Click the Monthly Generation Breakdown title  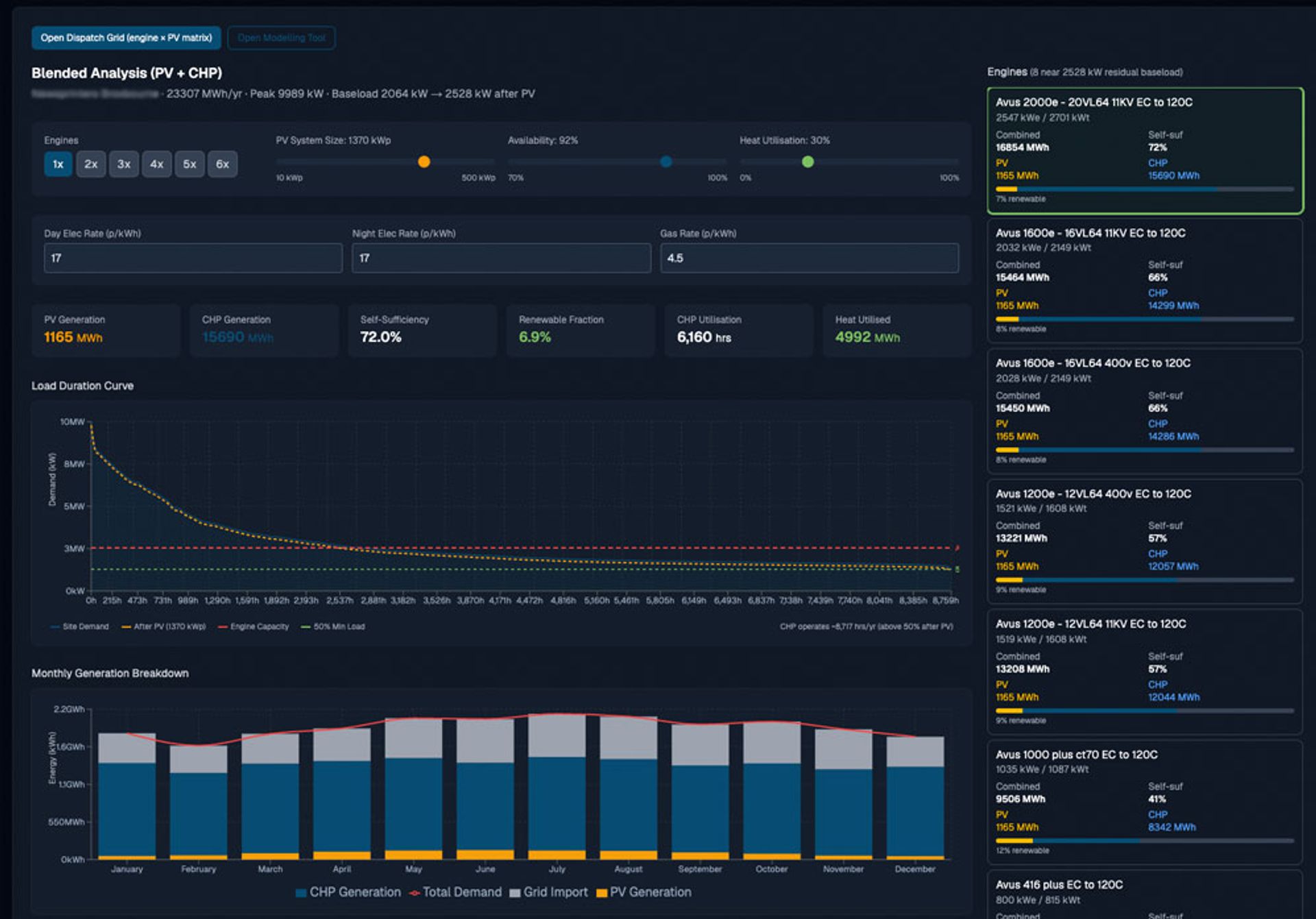[110, 673]
